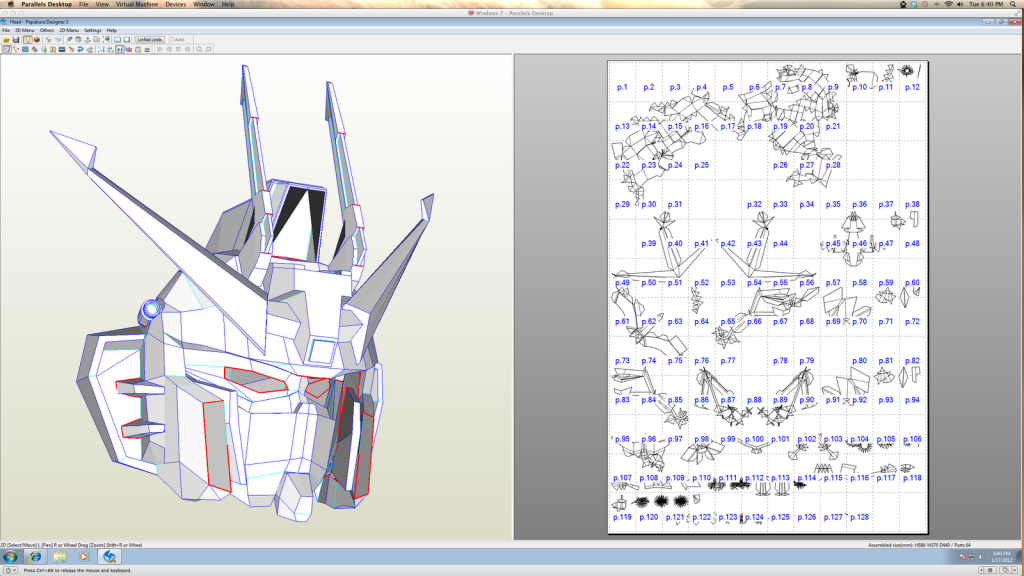Open Windows Explorer folder in taskbar
This screenshot has height=576, width=1024.
(59, 555)
